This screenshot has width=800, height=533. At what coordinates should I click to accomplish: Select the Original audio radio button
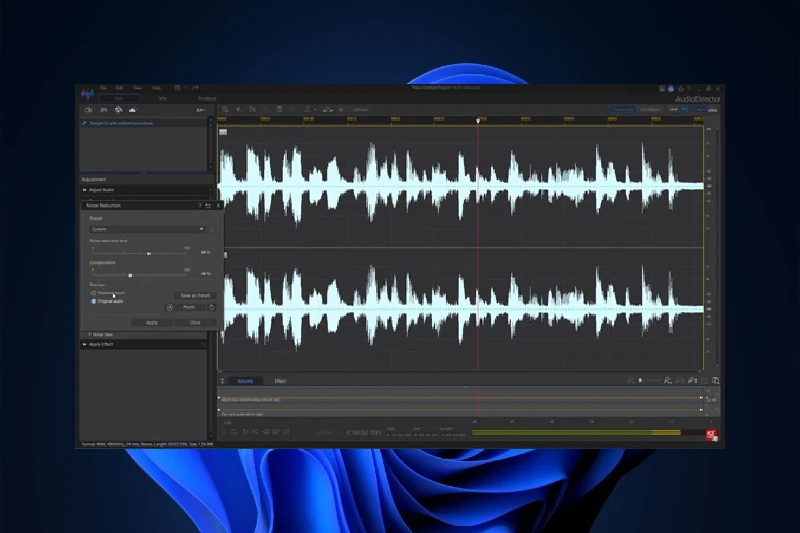click(x=94, y=300)
